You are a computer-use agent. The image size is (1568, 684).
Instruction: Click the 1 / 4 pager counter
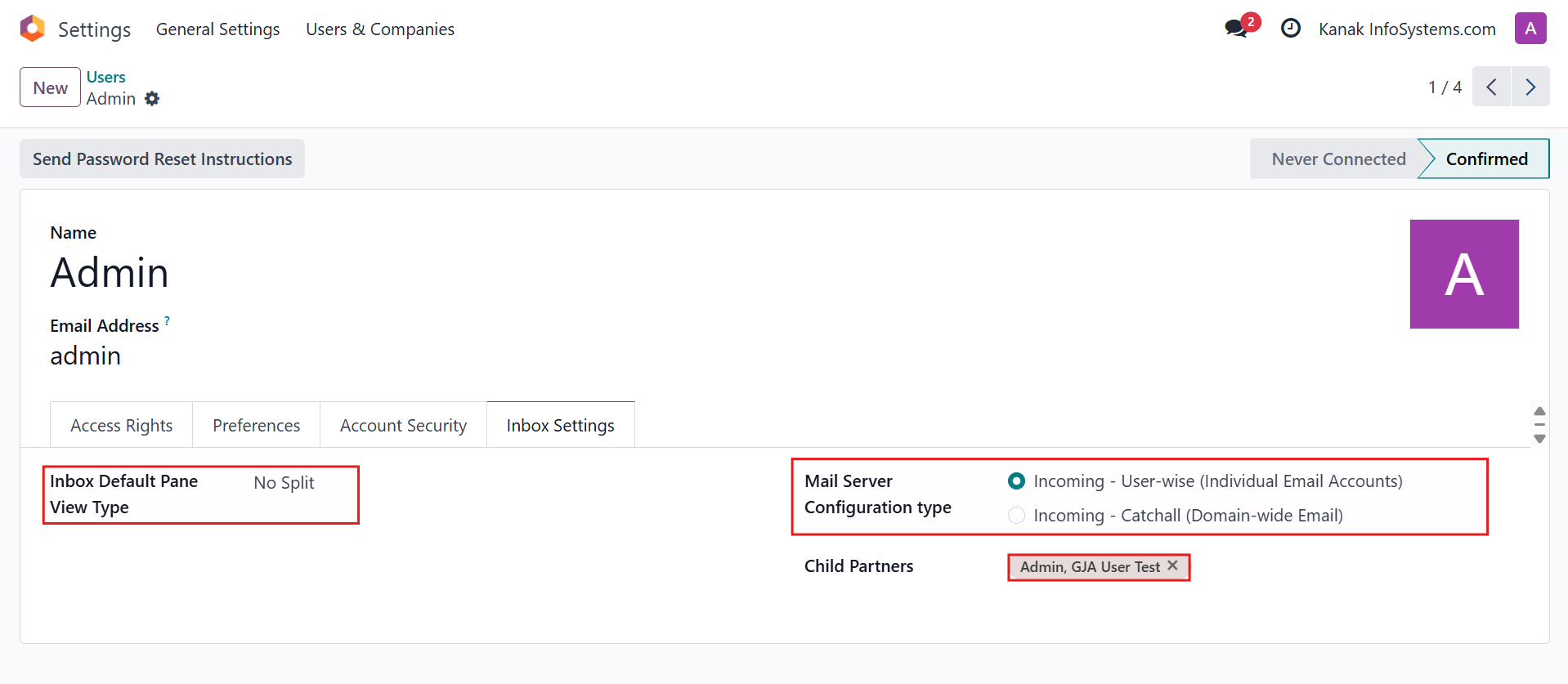(1445, 87)
